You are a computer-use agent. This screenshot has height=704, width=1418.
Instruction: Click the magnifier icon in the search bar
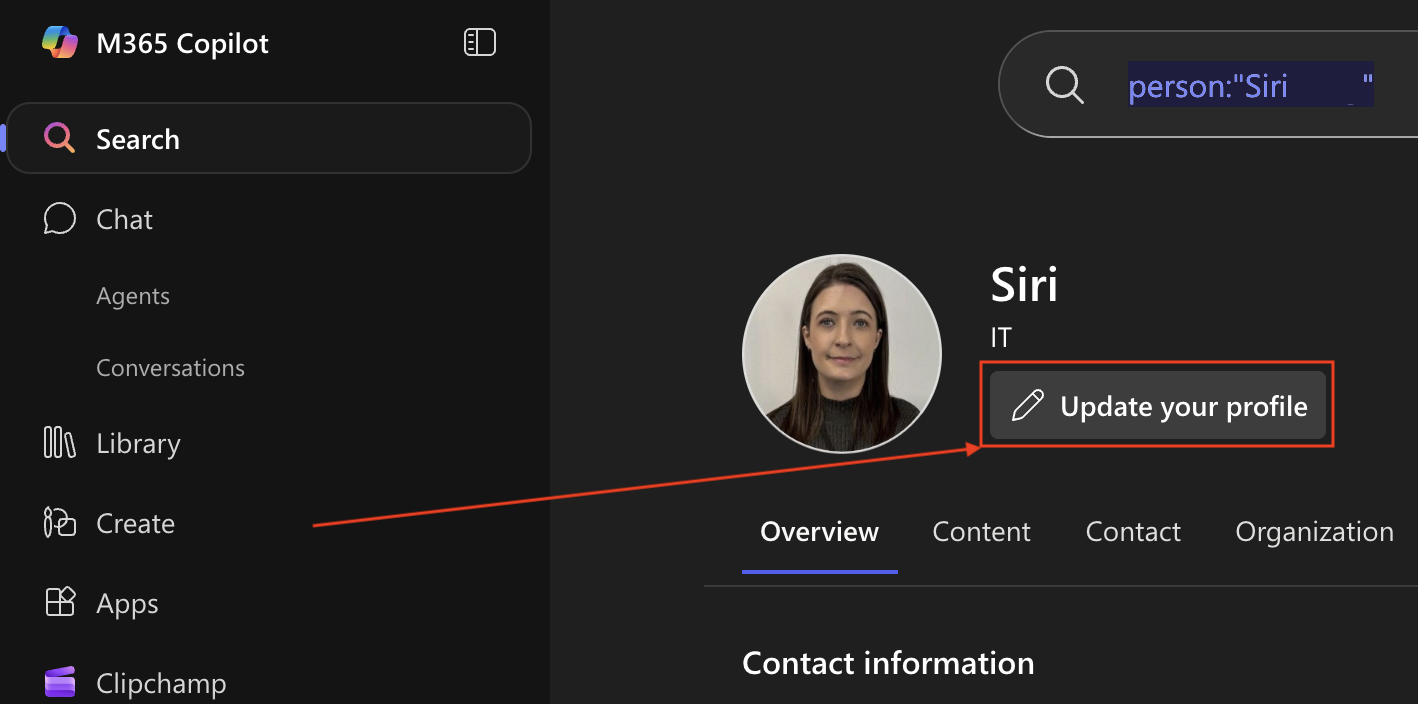[1064, 86]
